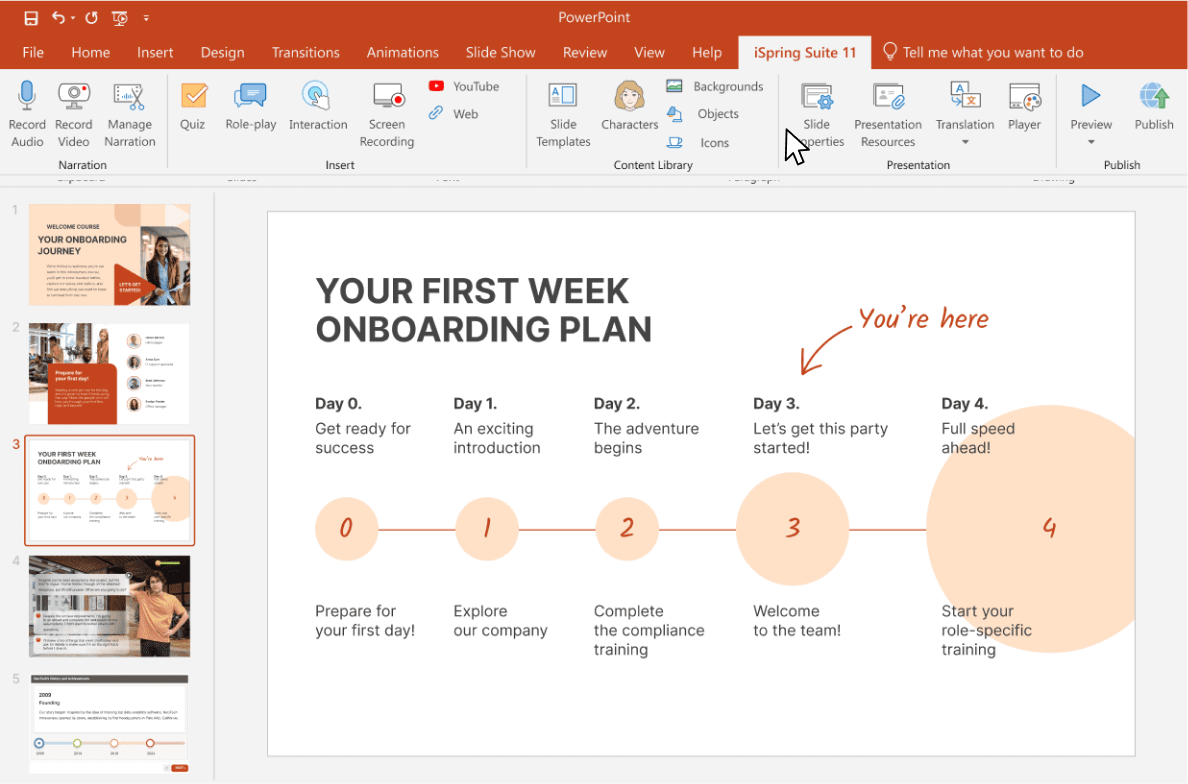Click the Backgrounds button
Image resolution: width=1188 pixels, height=784 pixels.
pyautogui.click(x=716, y=86)
